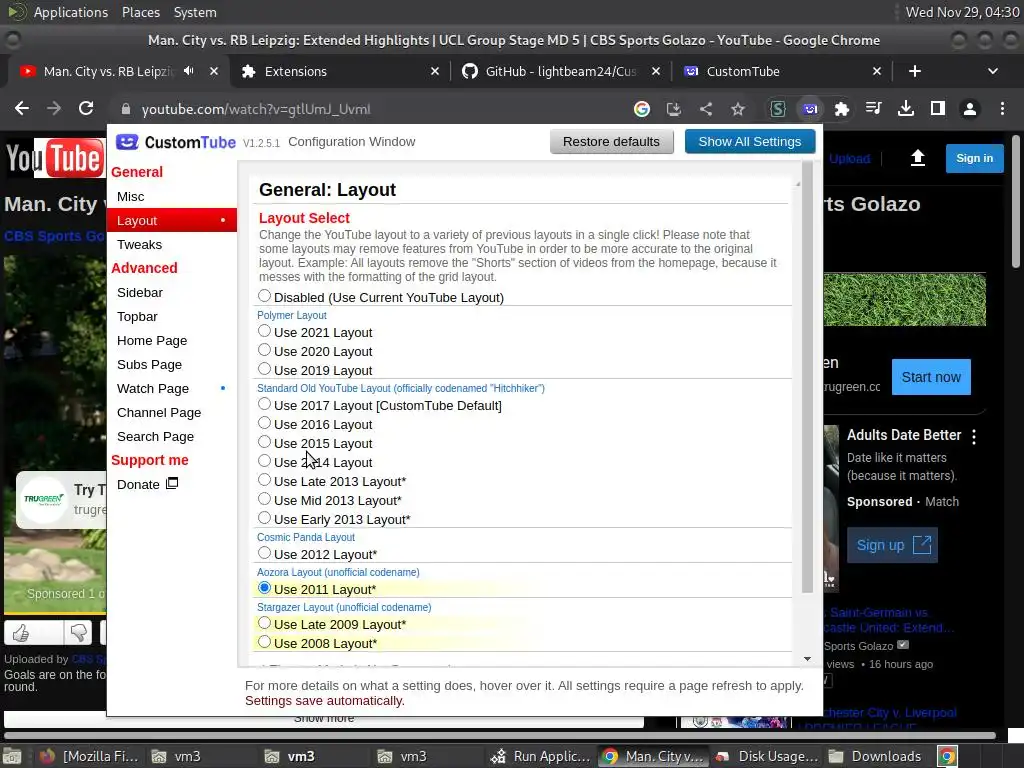Select Use Late 2009 Layout radio
This screenshot has height=768, width=1024.
coord(264,623)
